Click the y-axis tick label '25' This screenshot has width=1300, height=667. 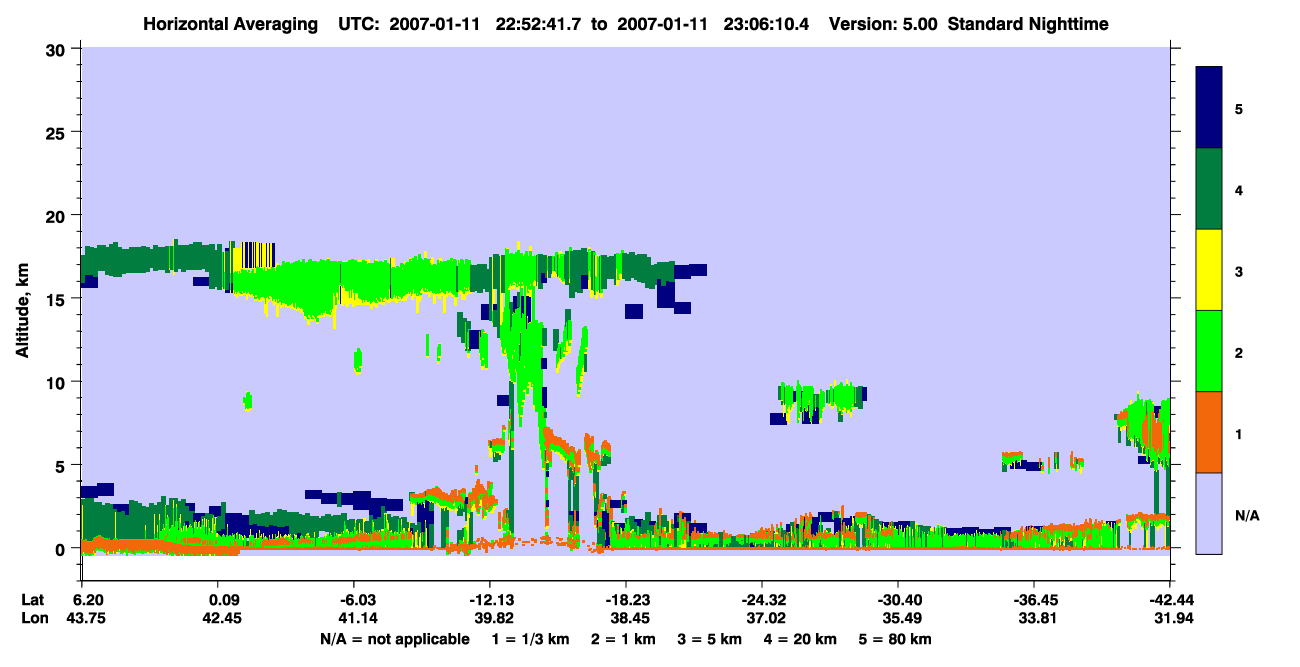pyautogui.click(x=58, y=132)
